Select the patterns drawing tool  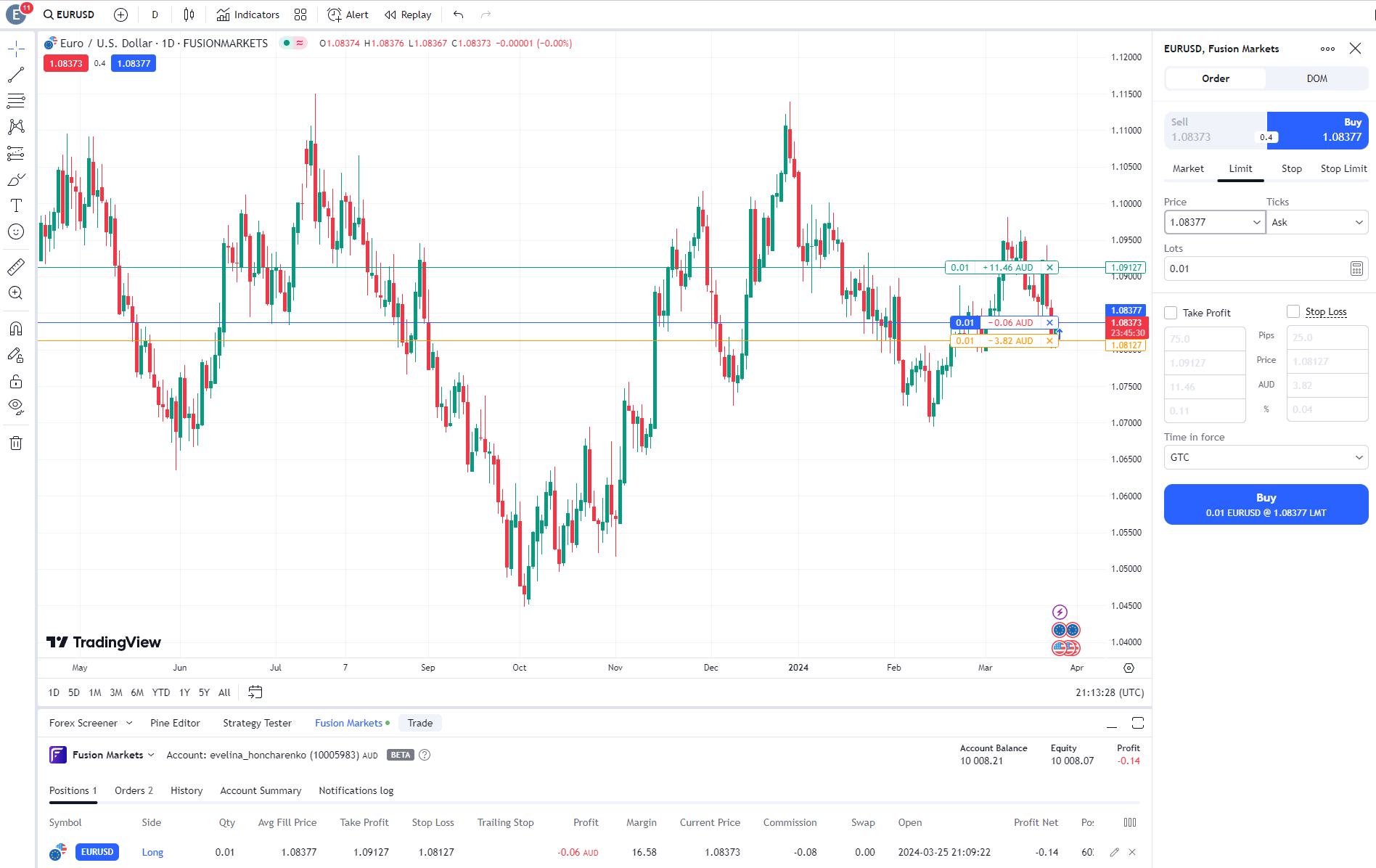16,127
